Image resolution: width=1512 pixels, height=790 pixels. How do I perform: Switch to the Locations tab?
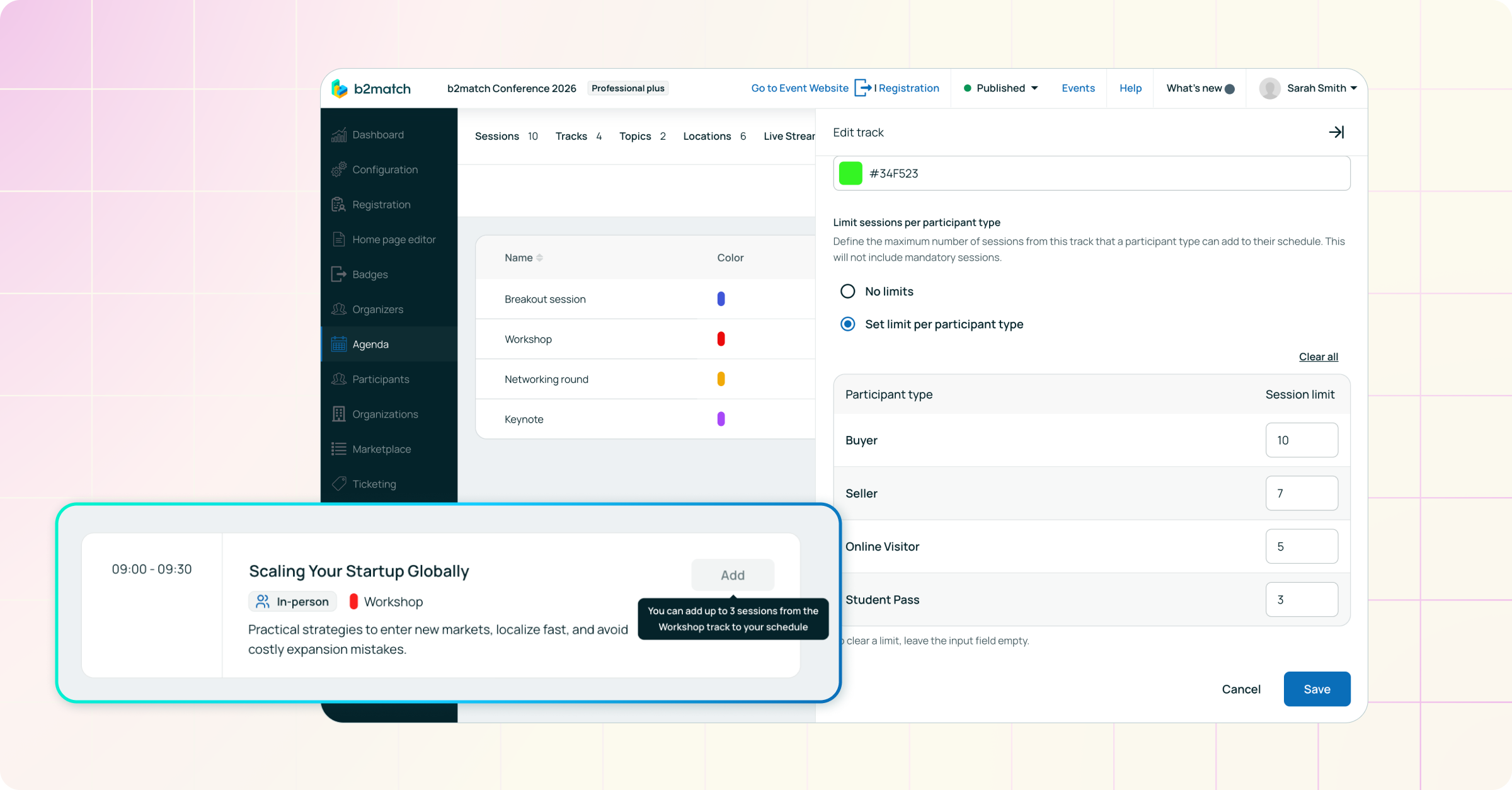(x=714, y=136)
